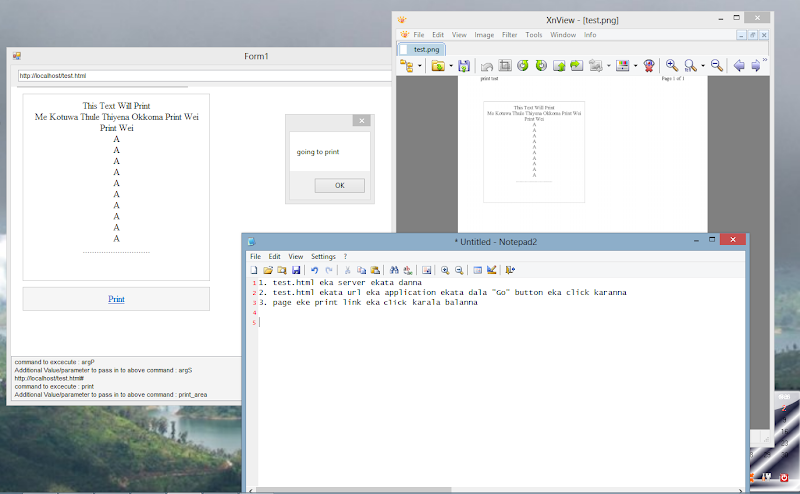Open dropdown arrow beside convert image icon
Viewport: 800px width, 494px height.
coord(609,66)
